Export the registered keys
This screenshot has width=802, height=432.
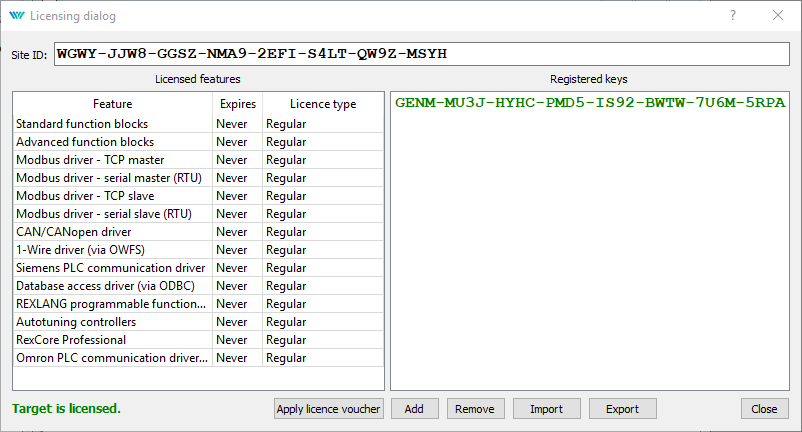(622, 409)
